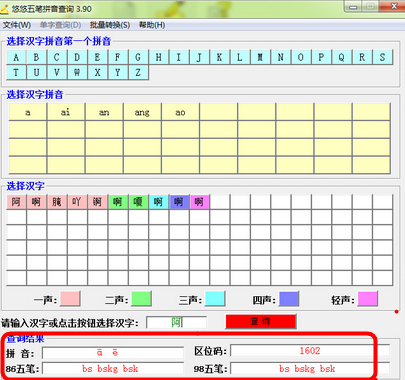
Task: Pick the pink 阿 character cell
Action: pos(16,202)
